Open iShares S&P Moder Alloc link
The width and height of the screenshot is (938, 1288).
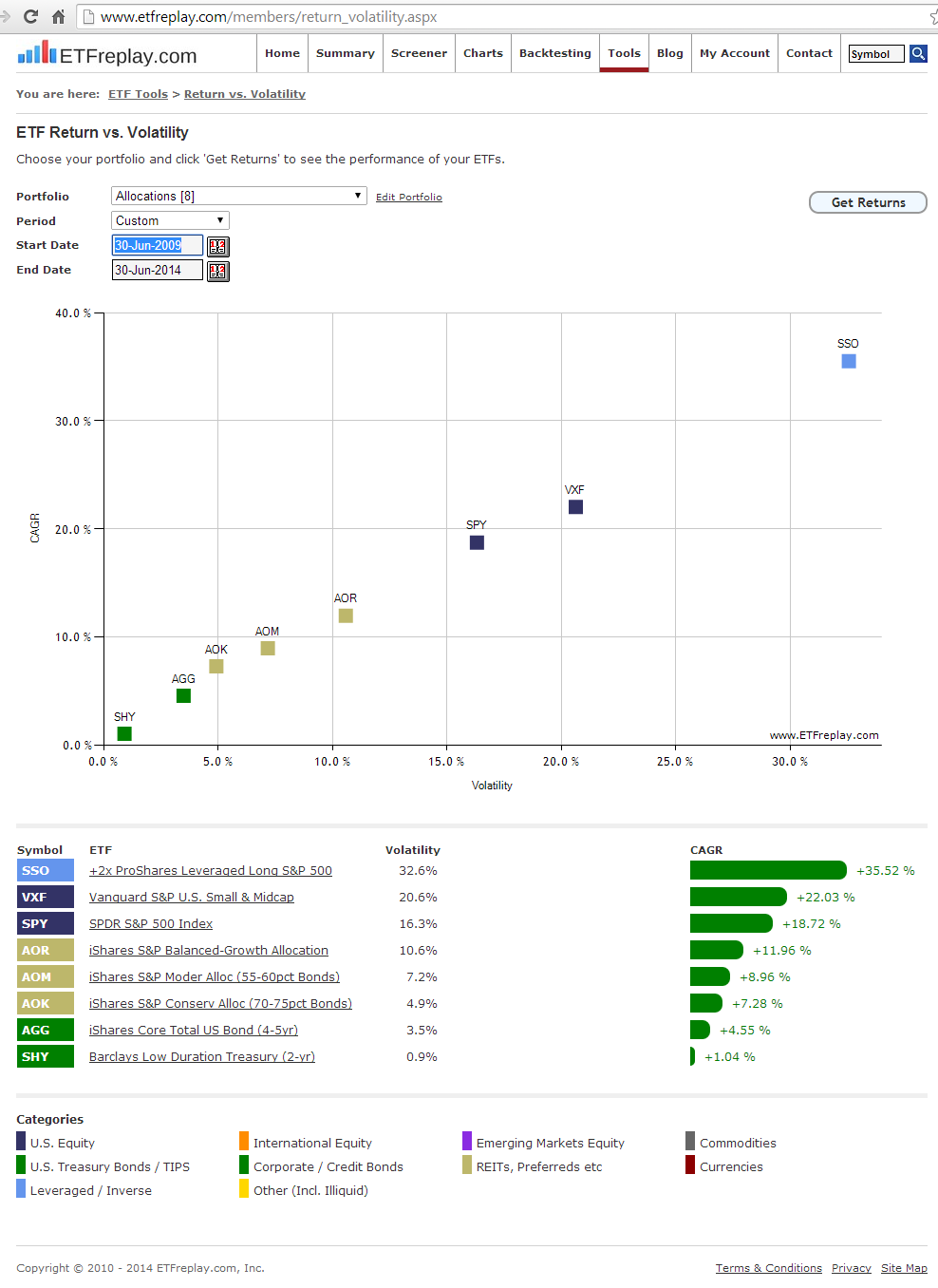215,976
